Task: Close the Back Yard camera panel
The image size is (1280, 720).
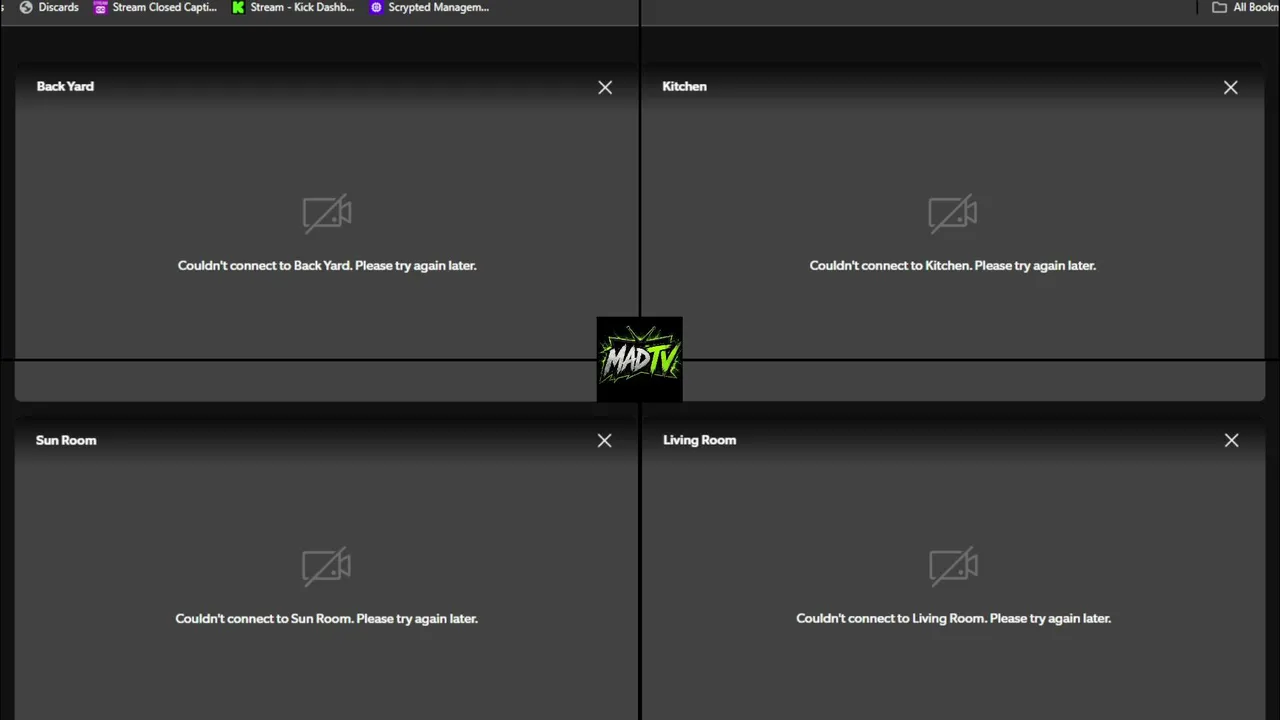Action: 605,88
